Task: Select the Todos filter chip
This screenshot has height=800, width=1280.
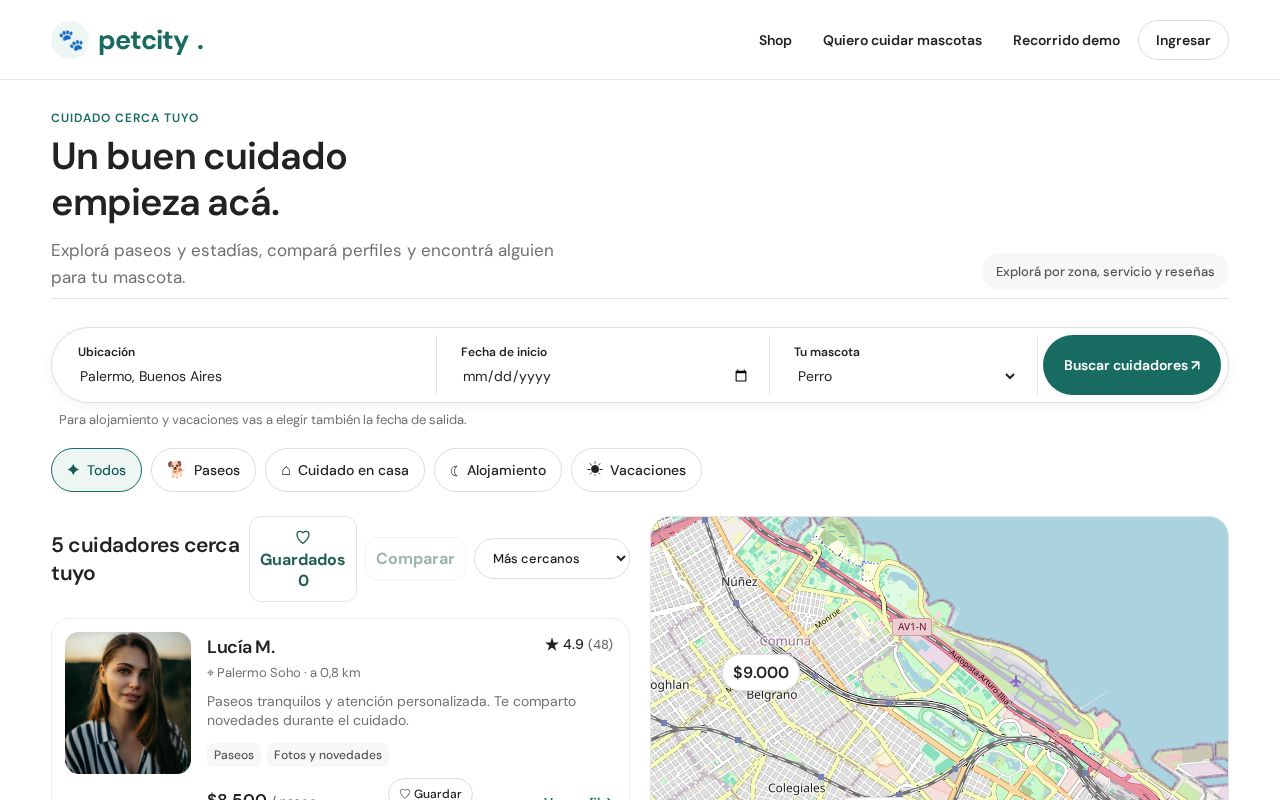Action: click(96, 470)
